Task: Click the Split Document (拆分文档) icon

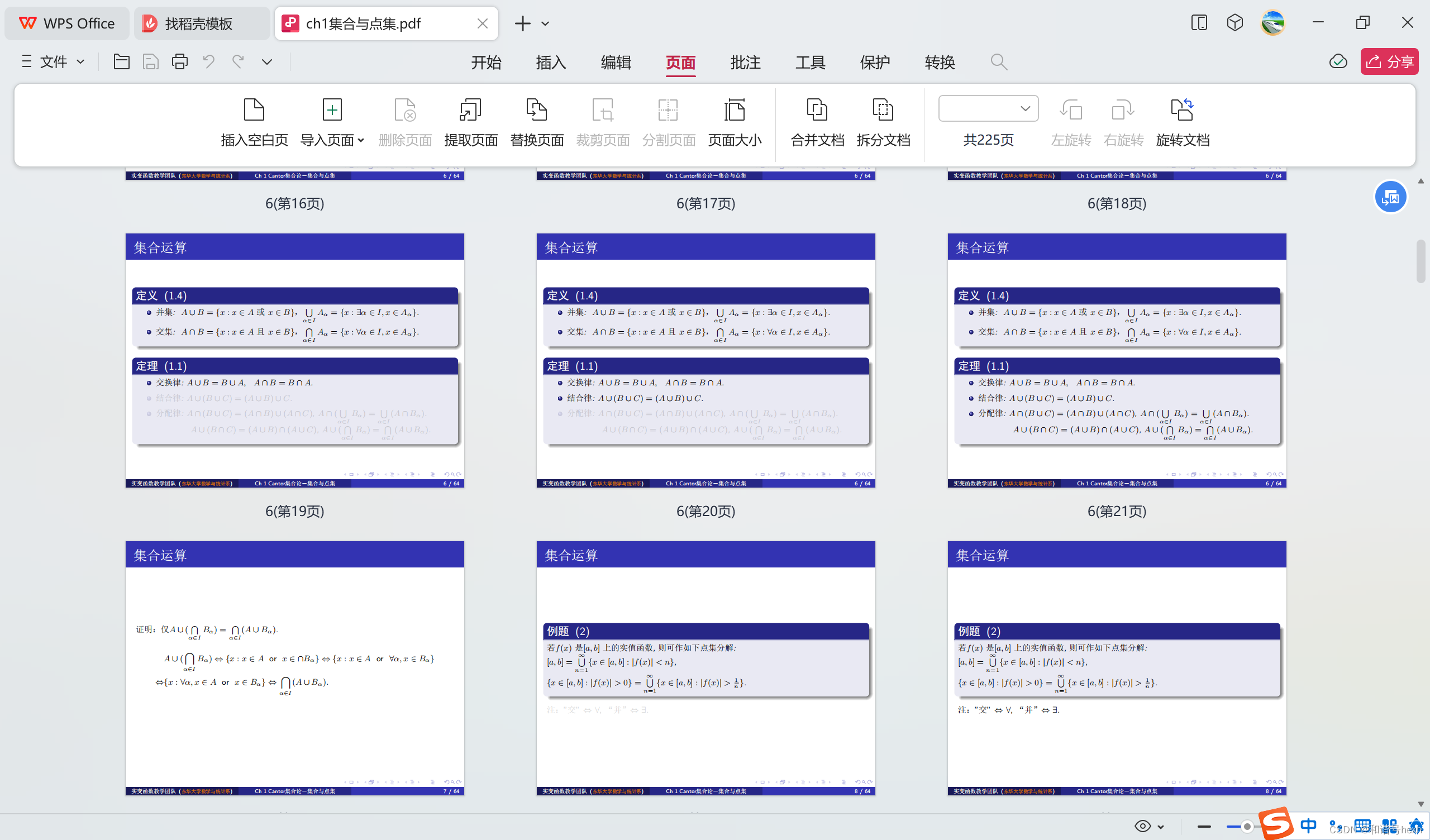Action: 883,109
